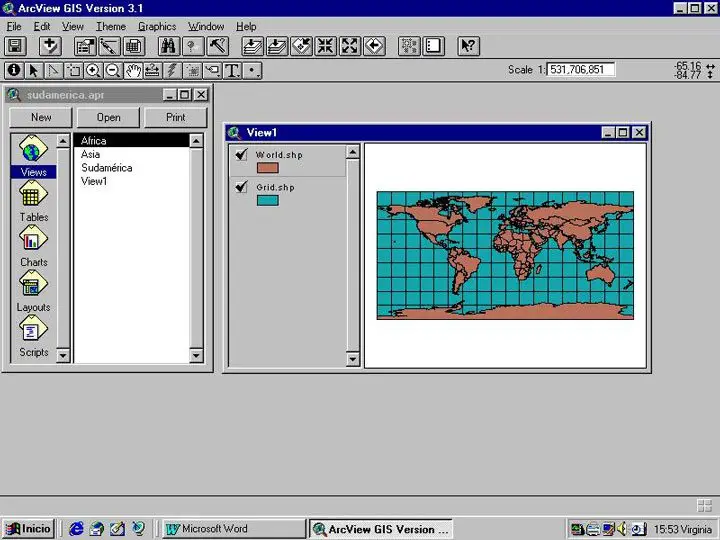Open the Graphics menu
The width and height of the screenshot is (720, 540).
point(157,26)
